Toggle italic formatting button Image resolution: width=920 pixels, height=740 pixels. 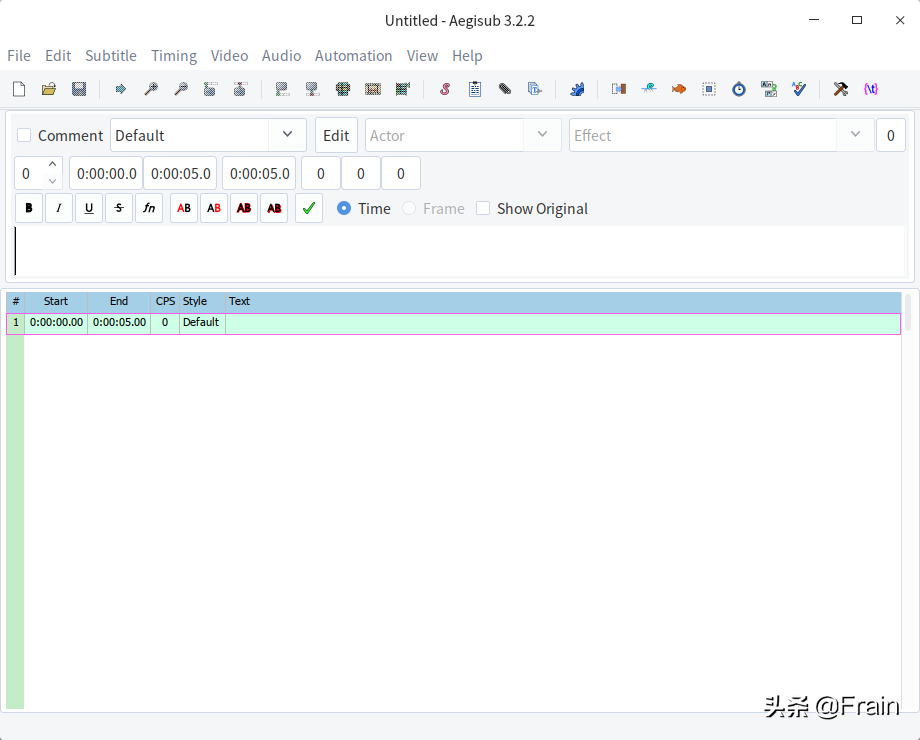tap(59, 208)
